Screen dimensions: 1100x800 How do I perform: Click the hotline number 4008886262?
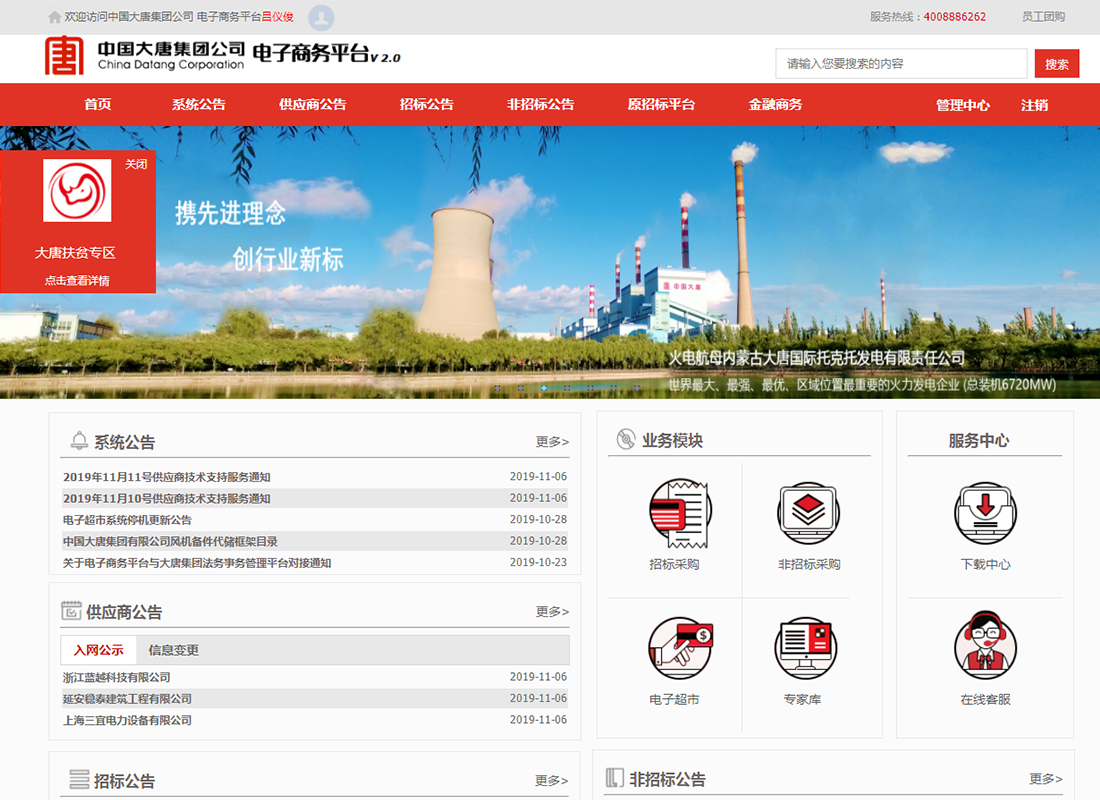point(954,17)
